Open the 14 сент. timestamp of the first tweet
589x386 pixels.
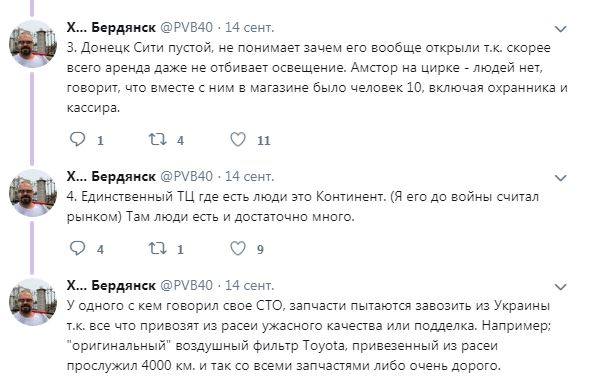249,27
